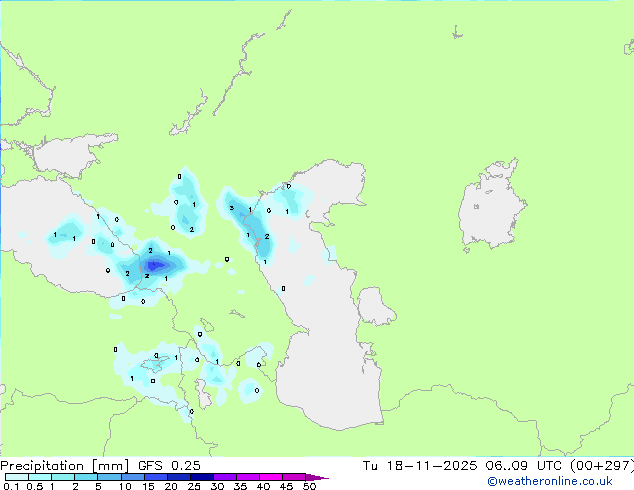This screenshot has height=490, width=634.
Task: Pick the legend swatch between 2 and 5
Action: tap(86, 477)
